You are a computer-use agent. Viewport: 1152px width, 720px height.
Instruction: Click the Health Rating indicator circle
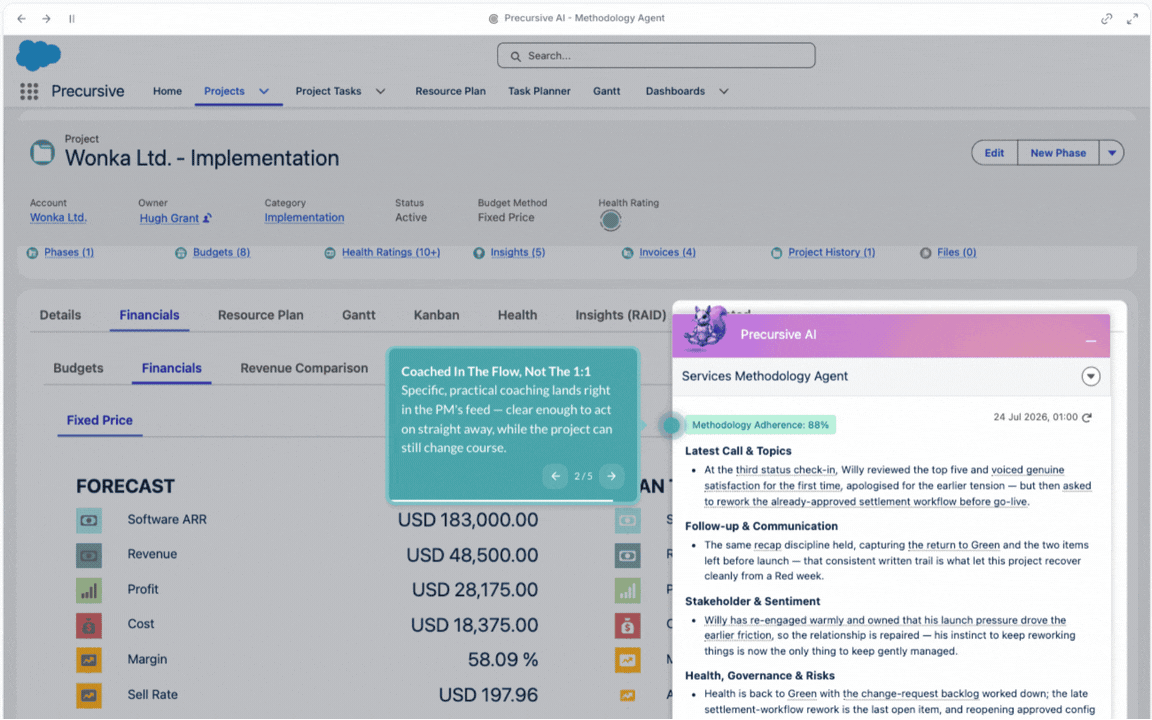pos(610,220)
